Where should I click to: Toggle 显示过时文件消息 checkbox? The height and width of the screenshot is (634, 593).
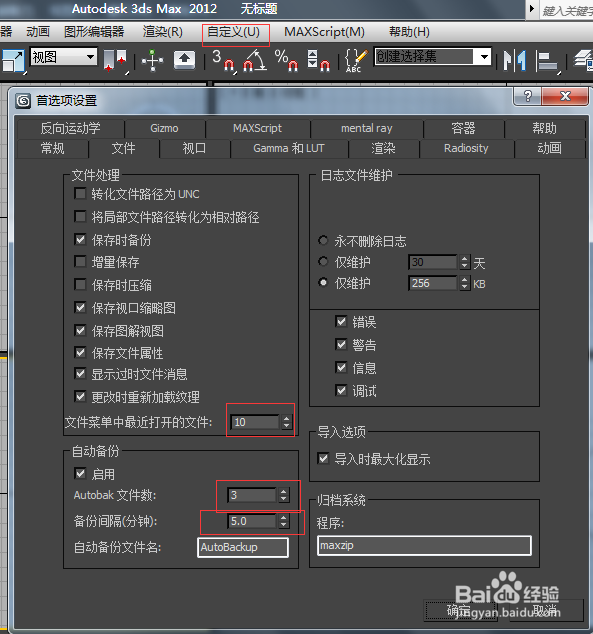click(x=80, y=374)
